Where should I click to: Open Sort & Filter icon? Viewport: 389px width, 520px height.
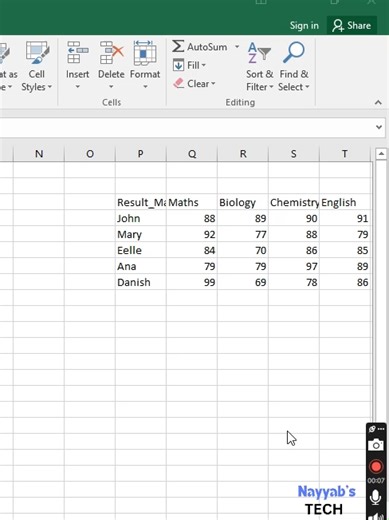click(x=259, y=53)
